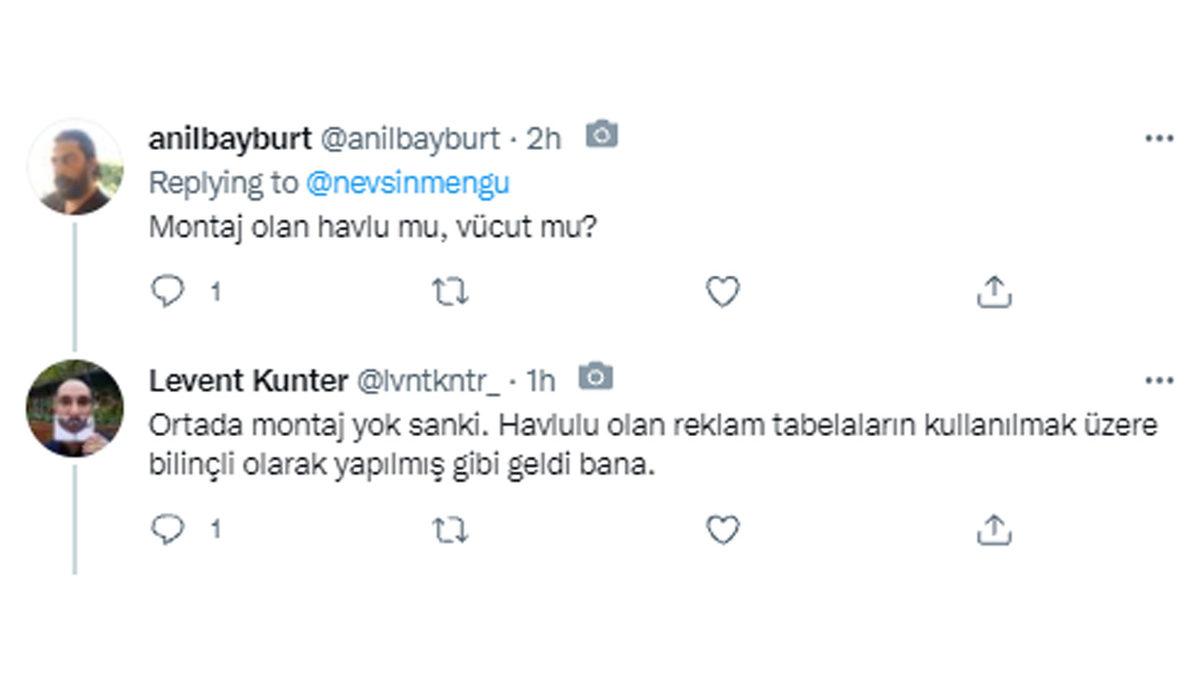Image resolution: width=1200 pixels, height=675 pixels.
Task: Click the camera icon on Levent Kunter's tweet
Action: click(x=594, y=378)
